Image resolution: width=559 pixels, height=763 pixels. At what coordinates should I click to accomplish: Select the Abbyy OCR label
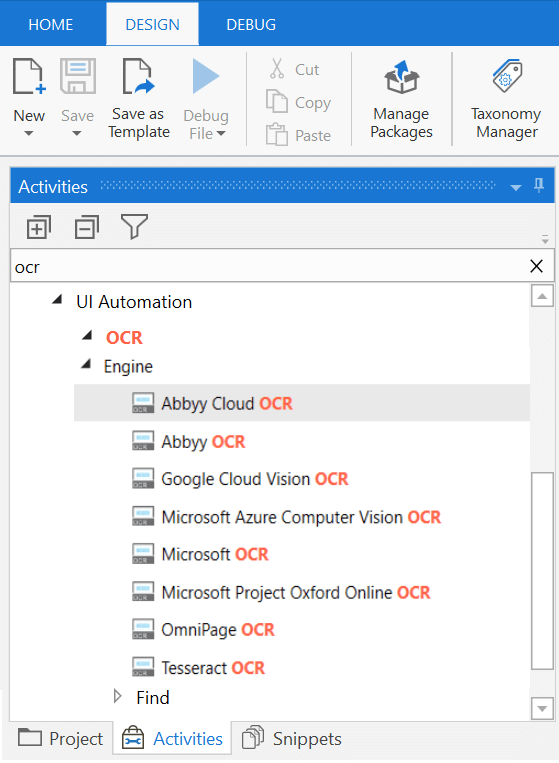(203, 441)
